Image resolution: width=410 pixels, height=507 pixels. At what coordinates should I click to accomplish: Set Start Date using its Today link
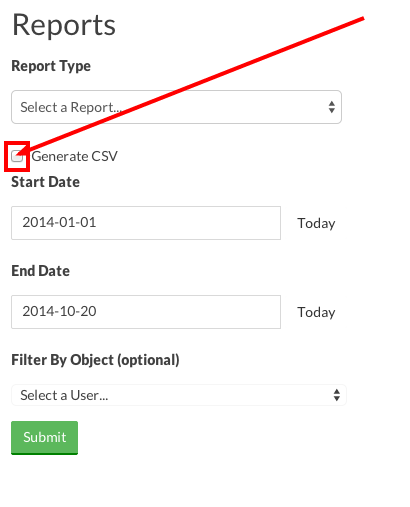[316, 223]
